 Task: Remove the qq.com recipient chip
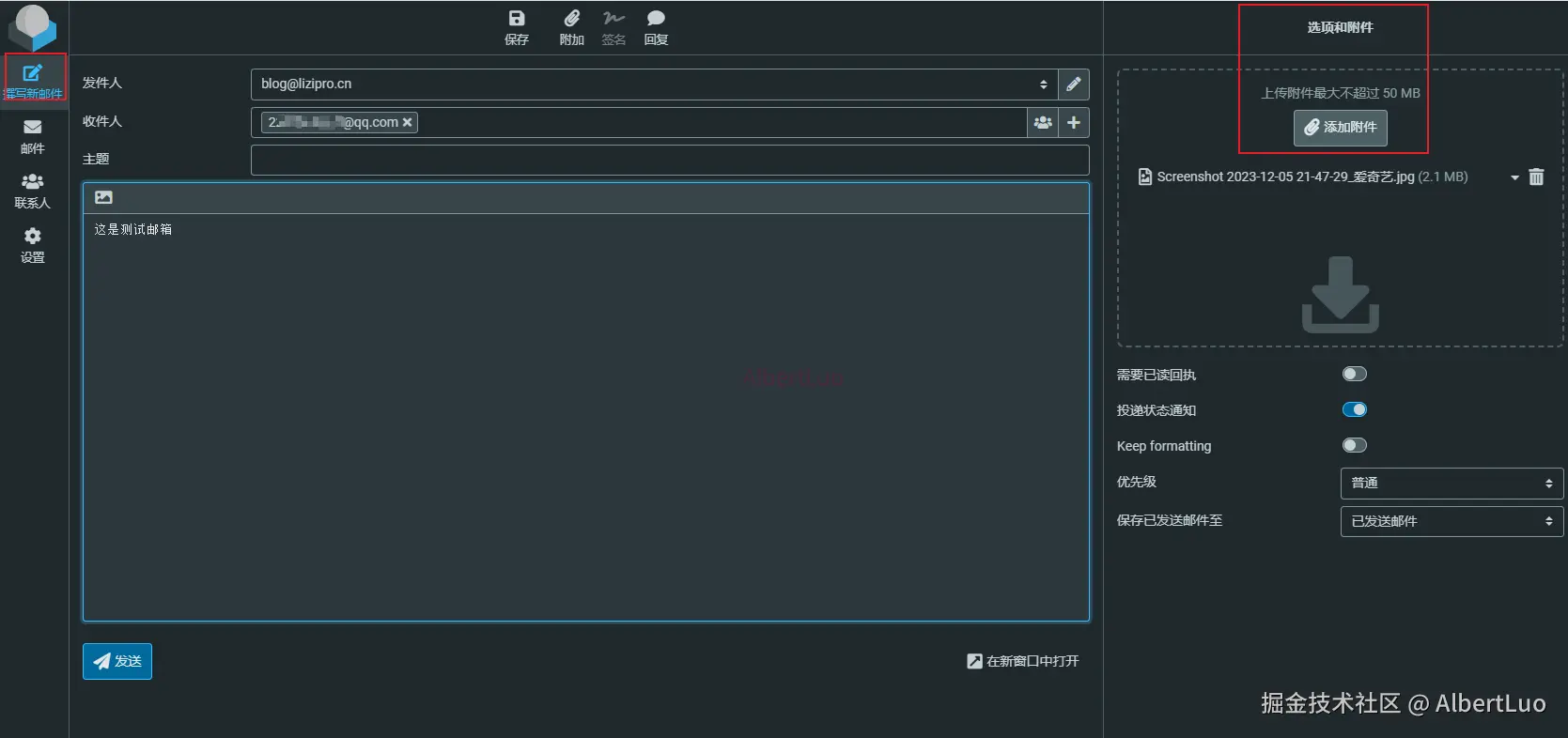[x=407, y=123]
